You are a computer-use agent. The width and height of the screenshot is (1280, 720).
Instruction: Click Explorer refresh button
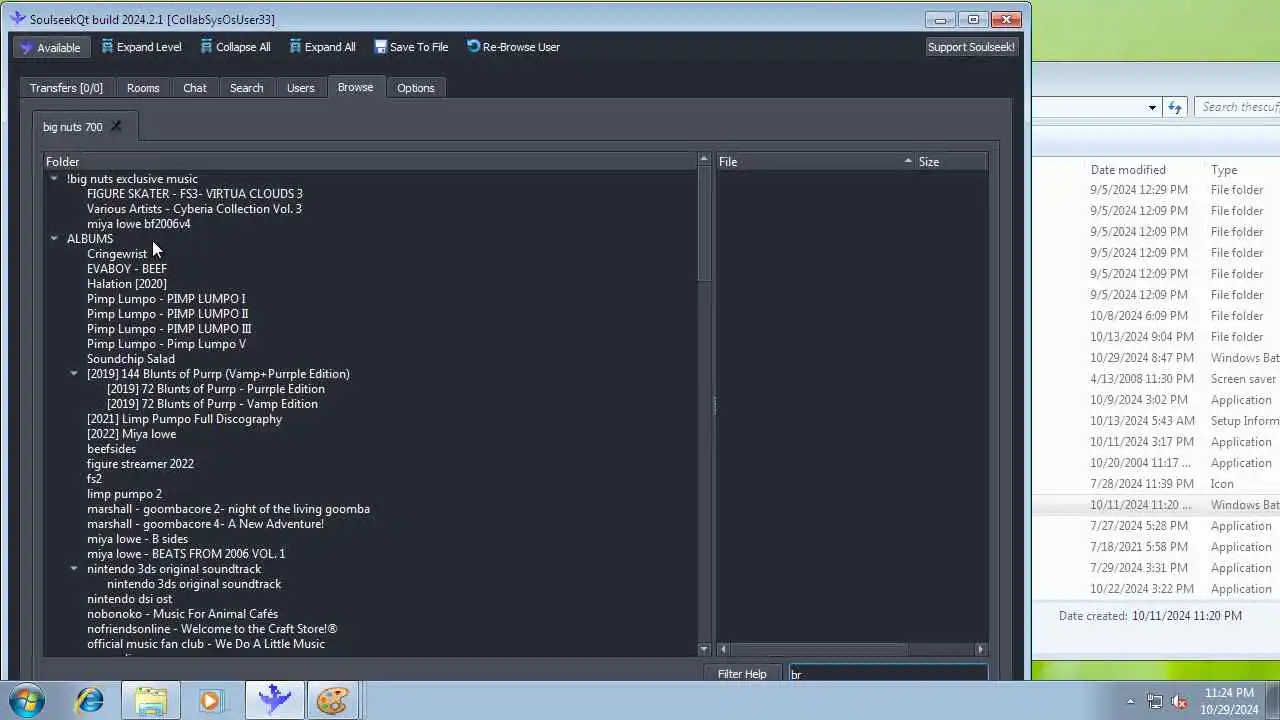point(1175,107)
